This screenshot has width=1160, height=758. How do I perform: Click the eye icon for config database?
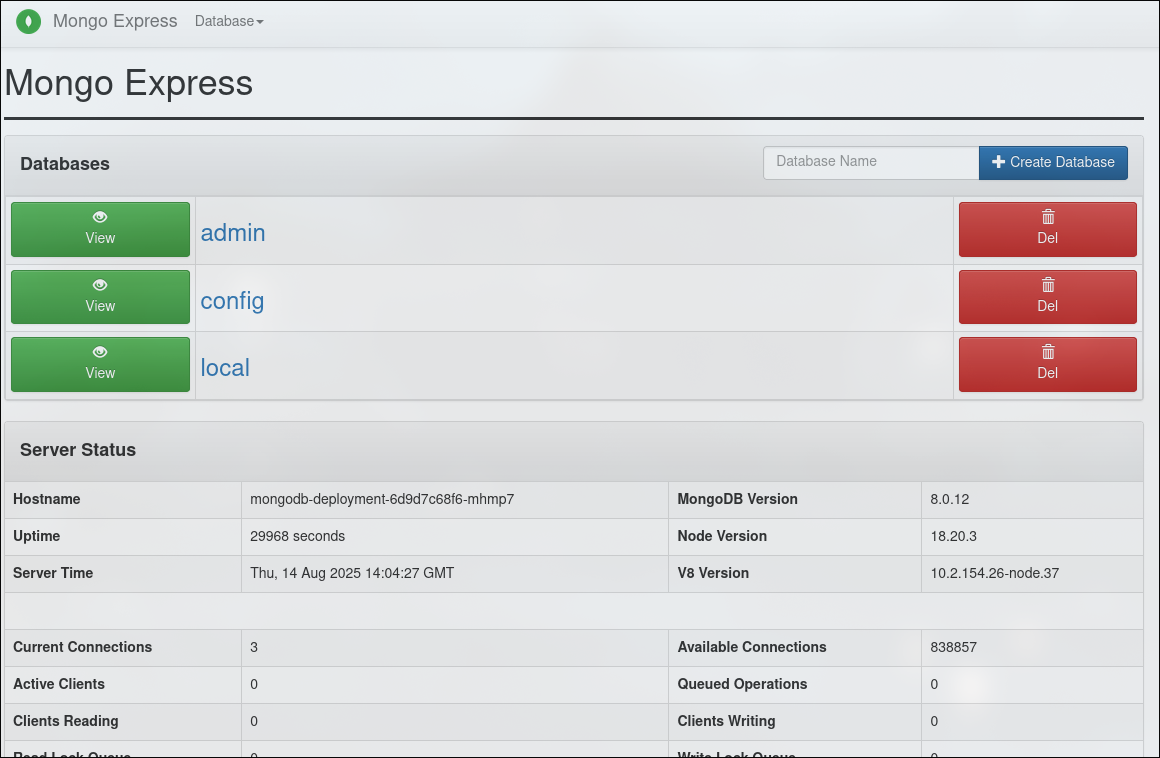100,285
